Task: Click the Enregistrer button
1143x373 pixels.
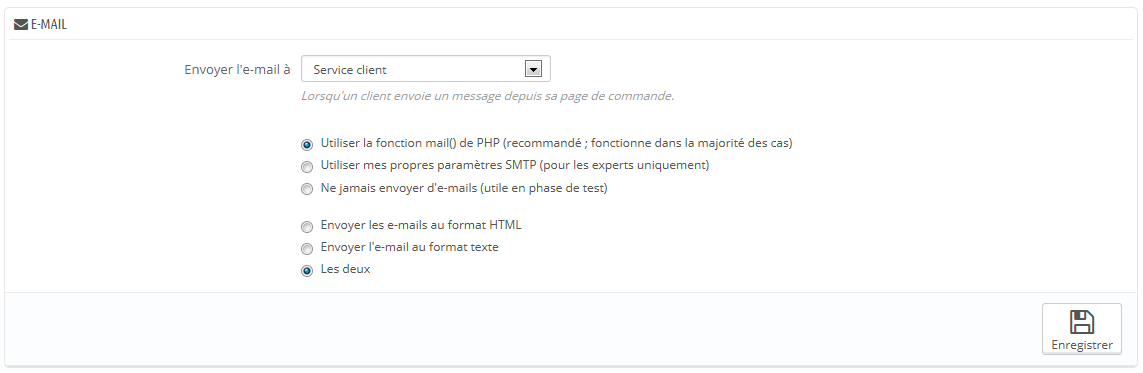Action: click(1082, 329)
